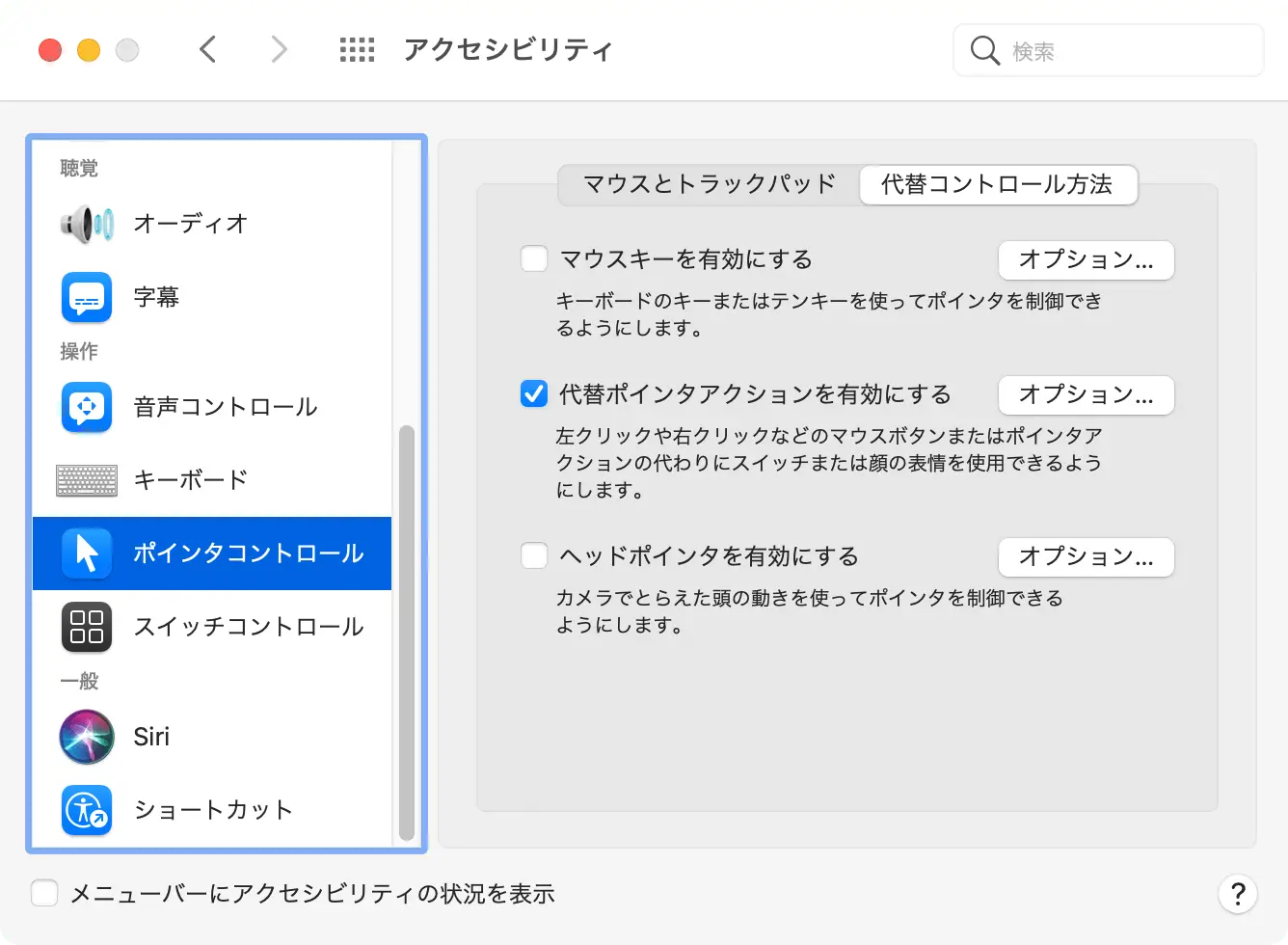Select the 代替コントロール方法 tab
The width and height of the screenshot is (1288, 945).
[997, 184]
